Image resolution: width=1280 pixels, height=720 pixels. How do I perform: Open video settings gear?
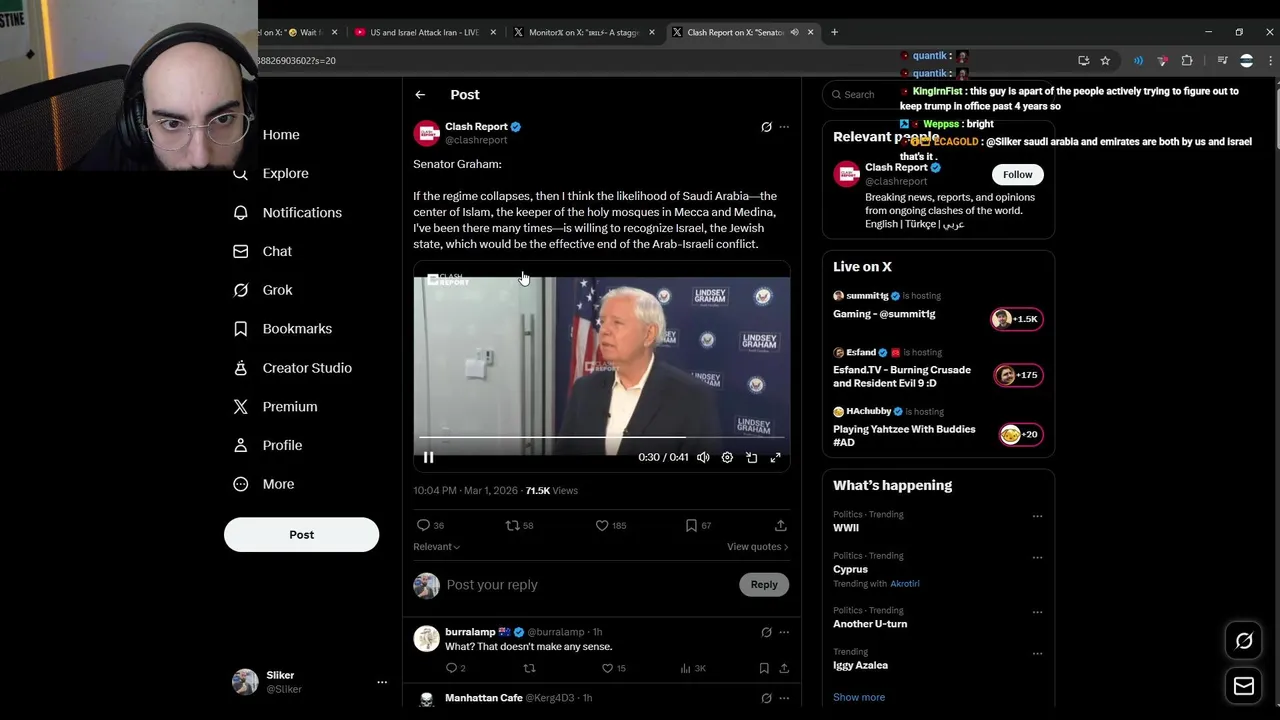pos(727,457)
